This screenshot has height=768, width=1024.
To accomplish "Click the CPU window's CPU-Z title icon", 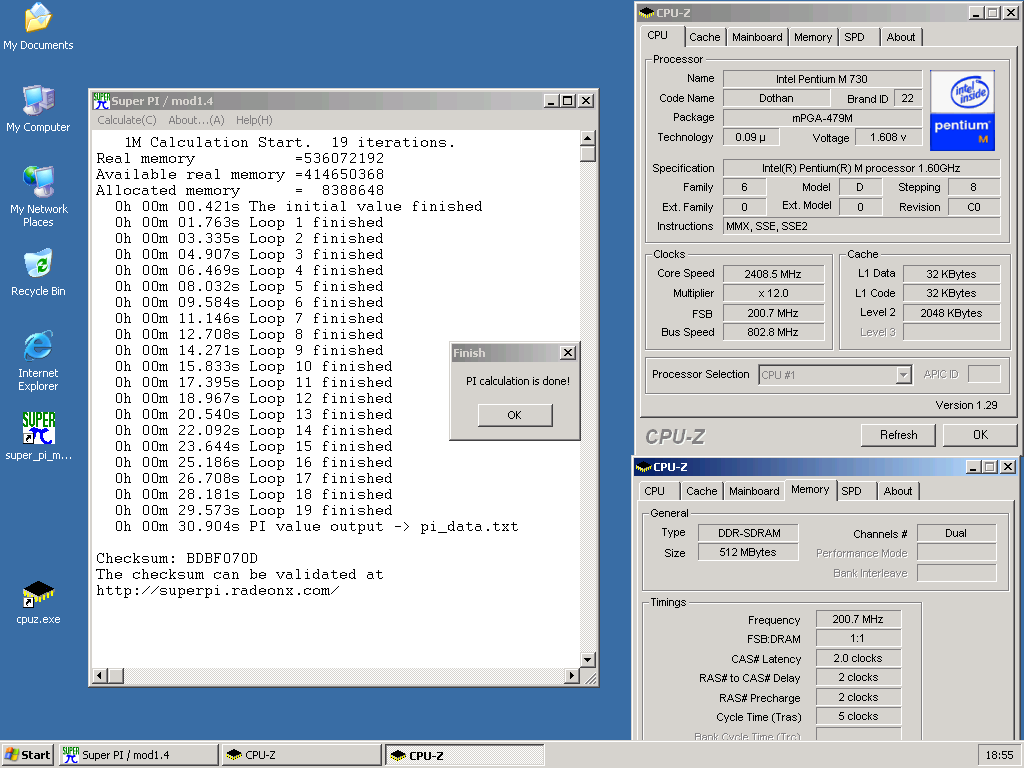I will (x=647, y=12).
